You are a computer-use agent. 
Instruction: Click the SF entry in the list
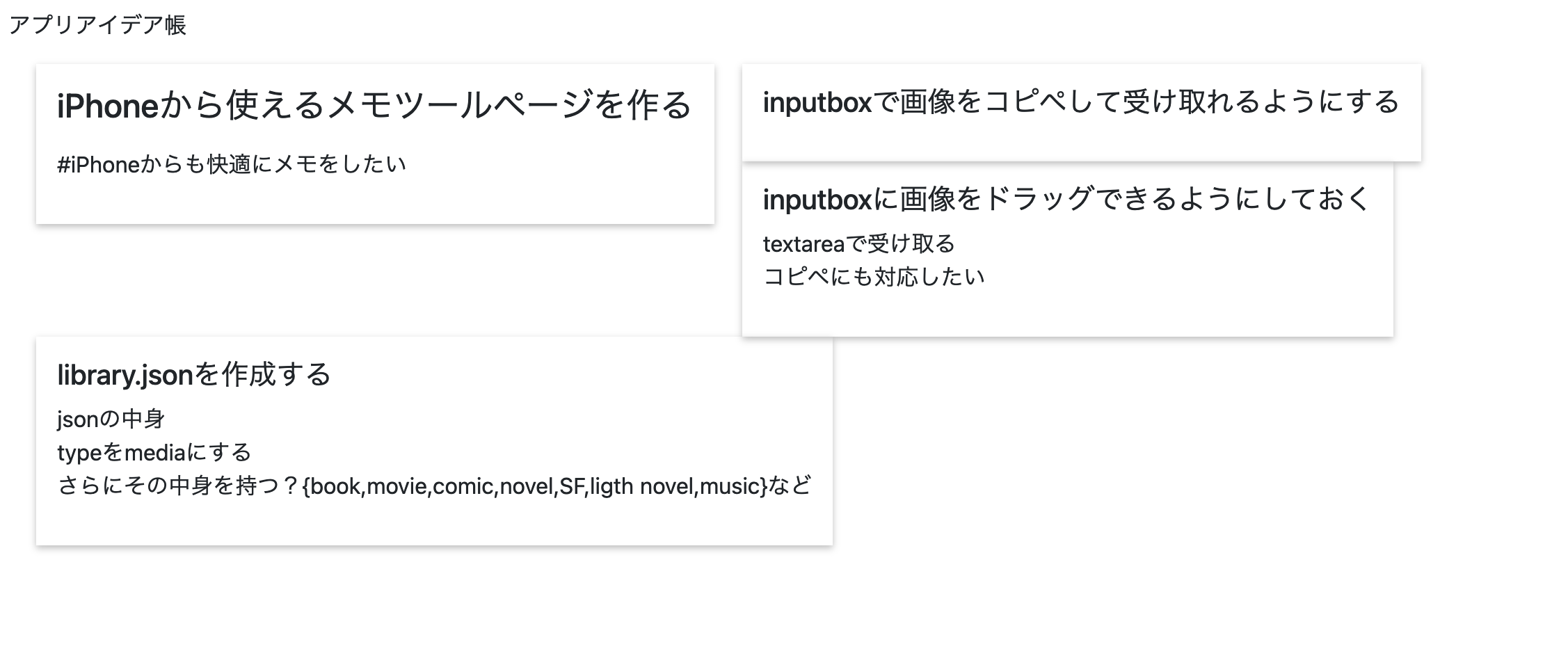[572, 486]
